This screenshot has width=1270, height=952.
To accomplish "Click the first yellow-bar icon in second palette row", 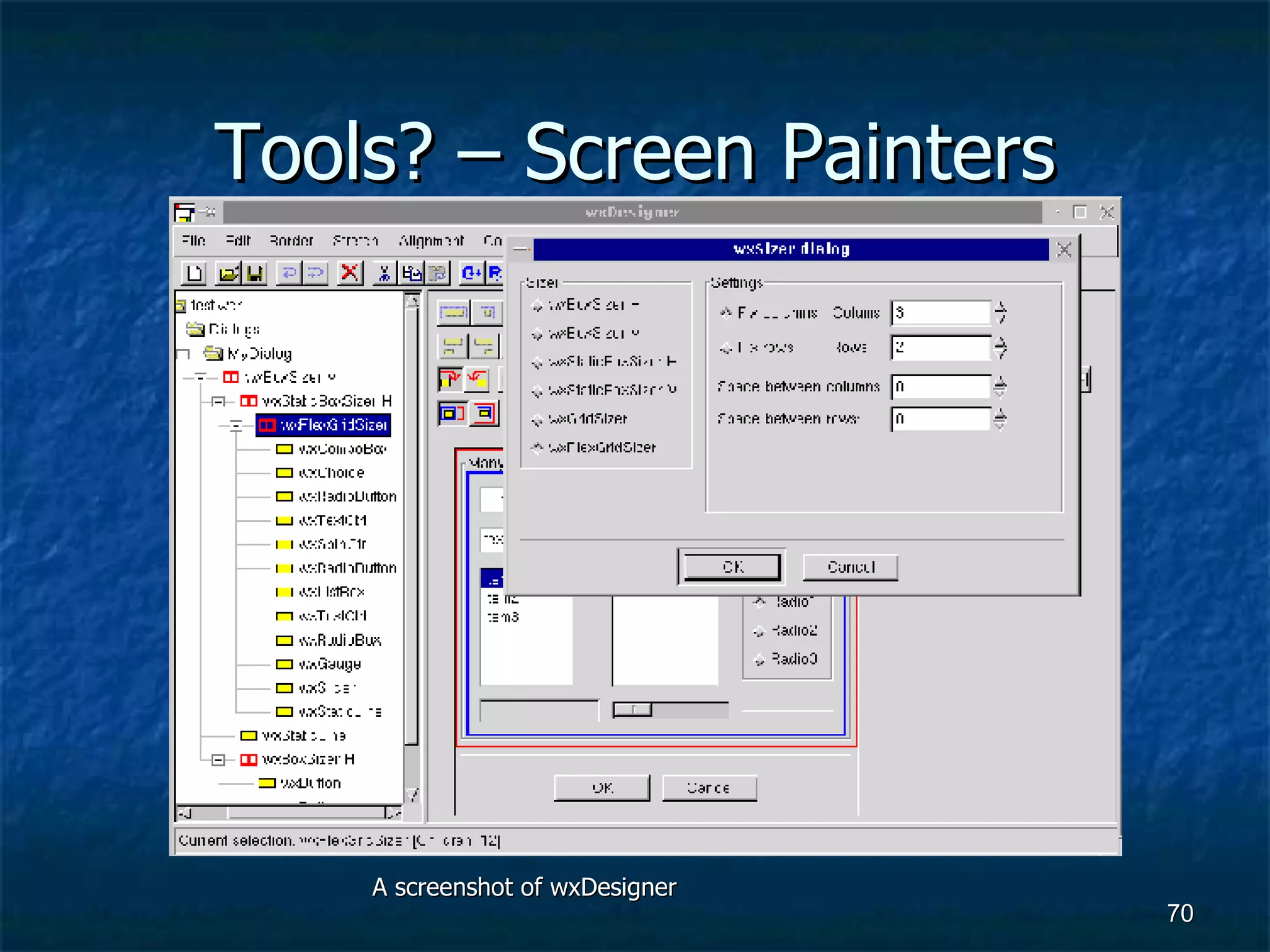I will click(453, 346).
